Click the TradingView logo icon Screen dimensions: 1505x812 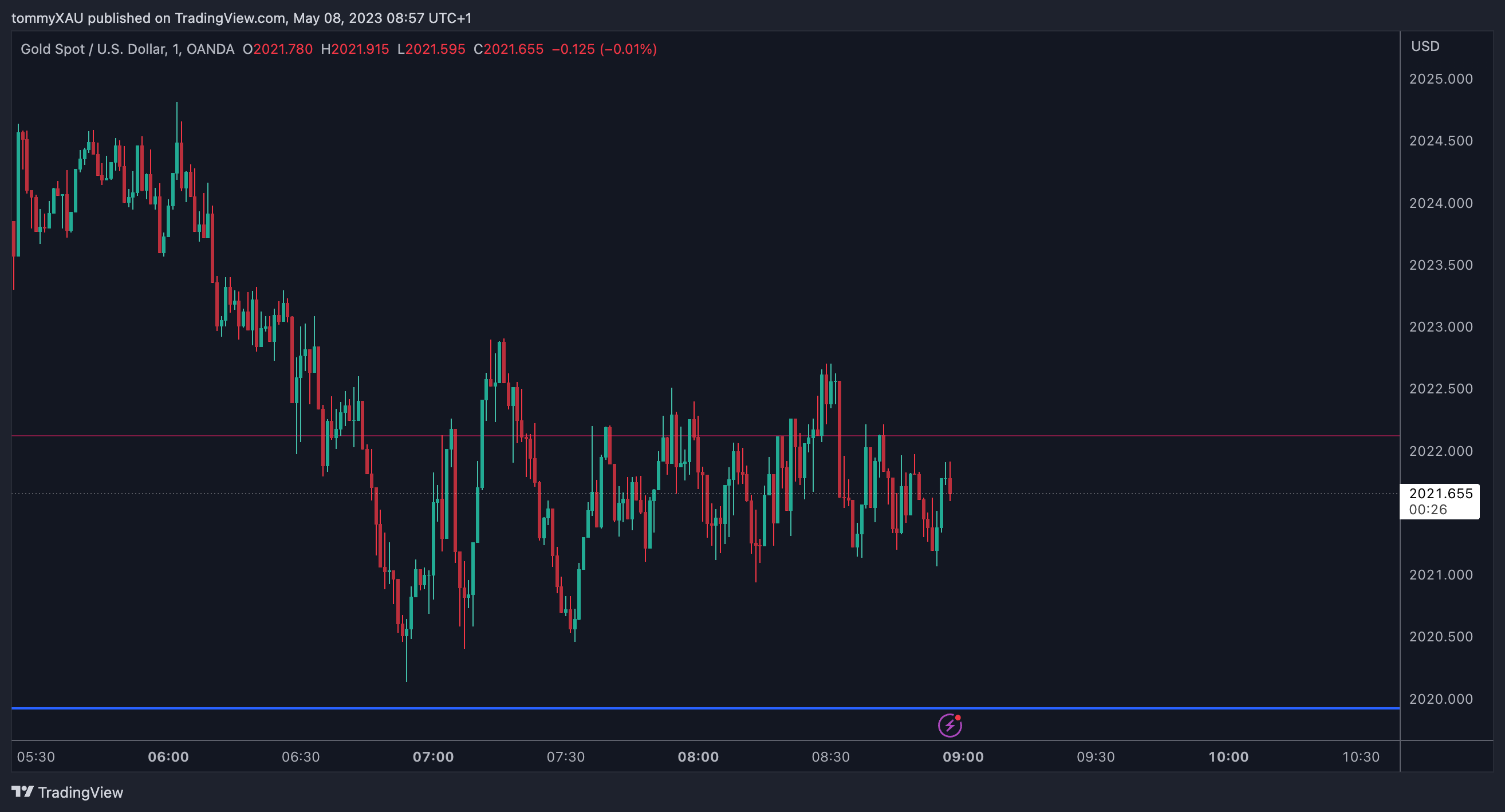pos(23,791)
